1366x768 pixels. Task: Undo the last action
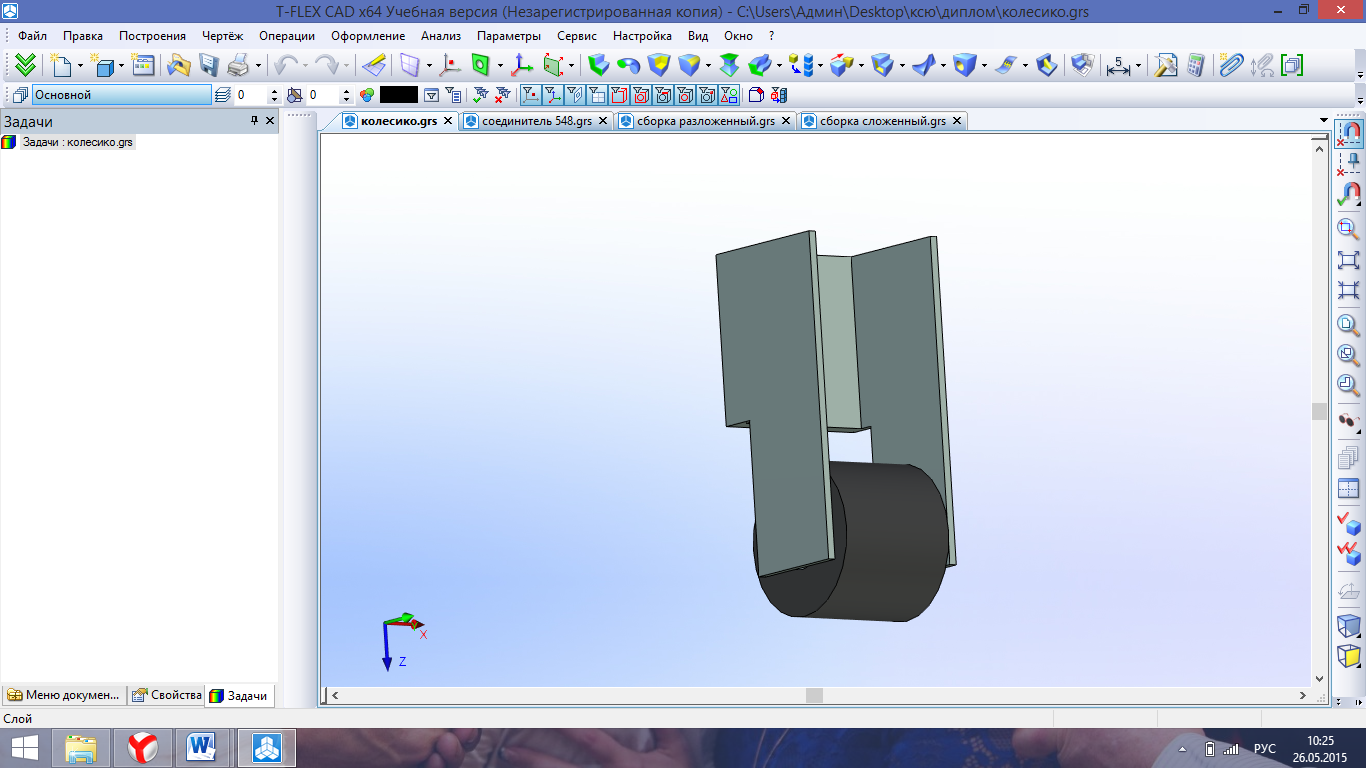286,65
